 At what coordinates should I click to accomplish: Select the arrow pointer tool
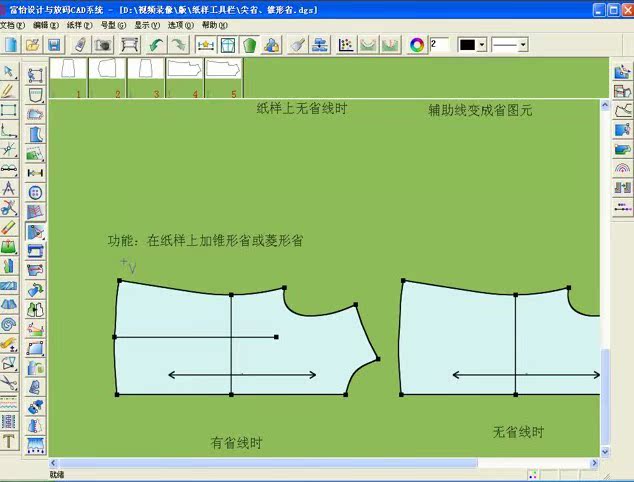click(9, 72)
